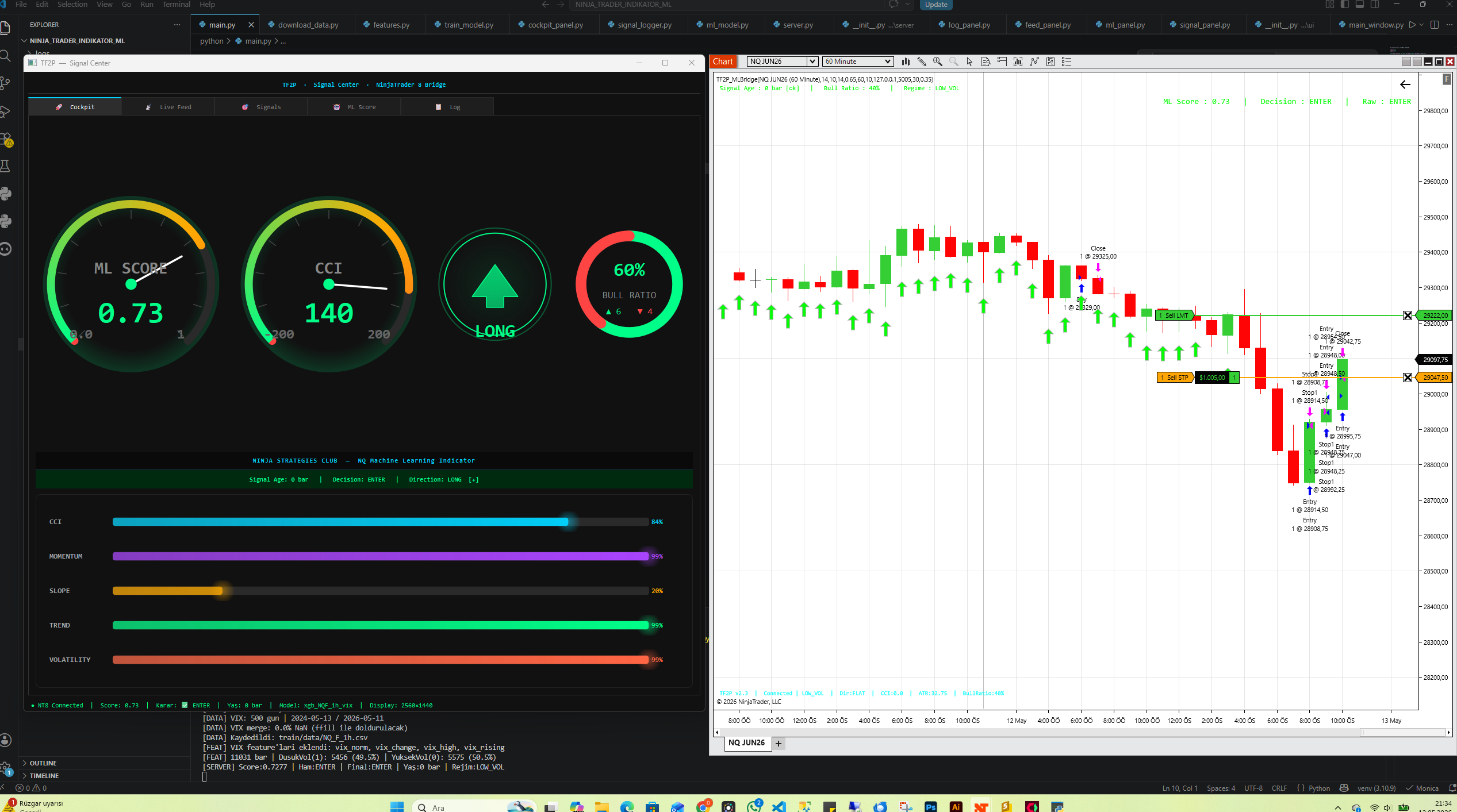This screenshot has height=812, width=1457.
Task: Open the Indicators icon in chart toolbar
Action: click(x=1034, y=61)
